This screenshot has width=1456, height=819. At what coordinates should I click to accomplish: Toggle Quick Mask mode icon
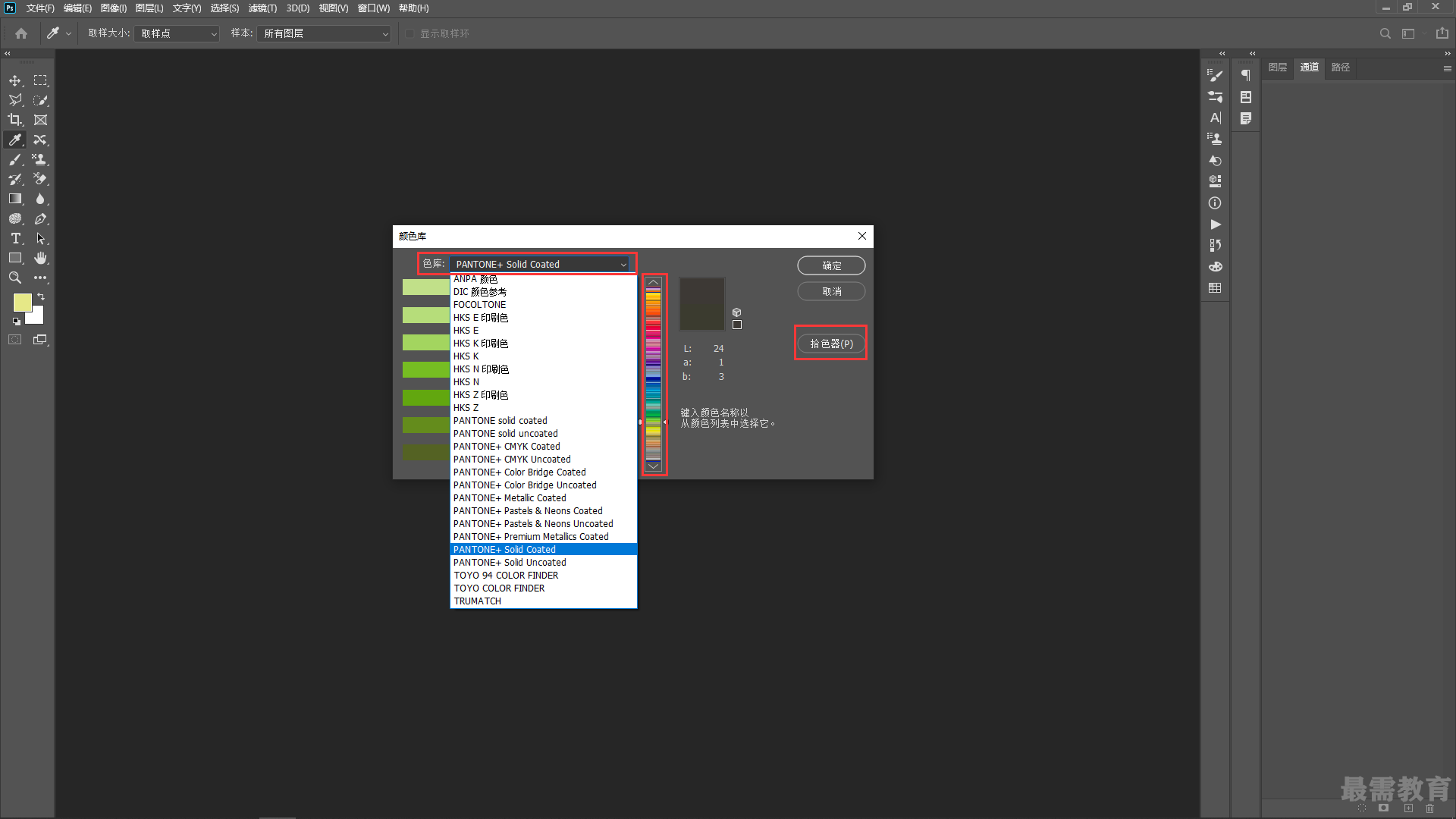pyautogui.click(x=15, y=340)
